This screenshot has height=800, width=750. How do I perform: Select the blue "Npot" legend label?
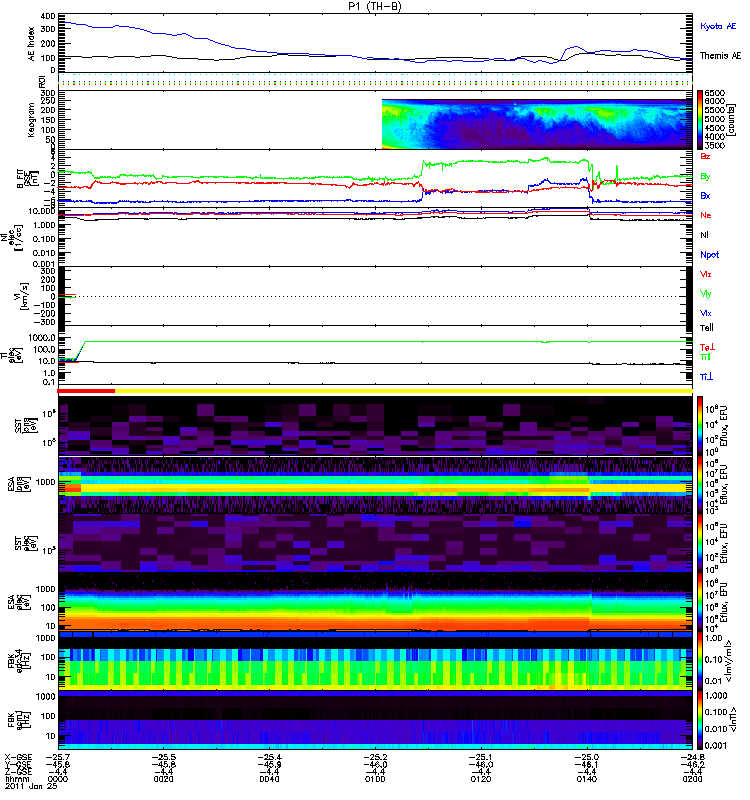coord(710,255)
